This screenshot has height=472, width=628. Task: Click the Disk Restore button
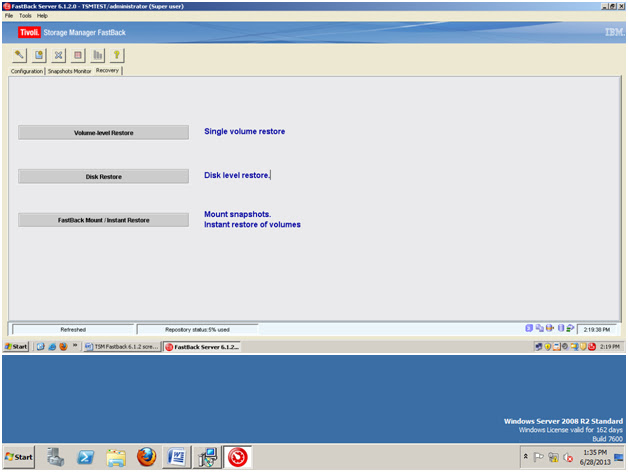pyautogui.click(x=103, y=176)
